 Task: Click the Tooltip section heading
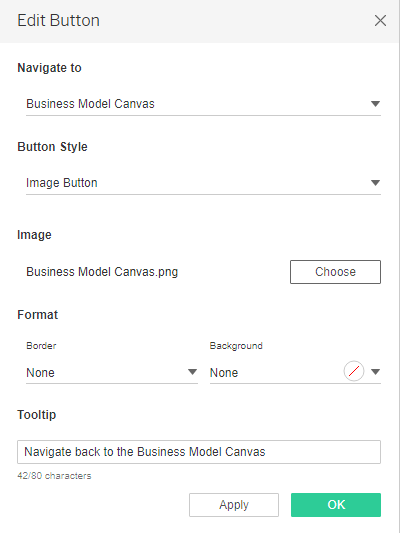(x=37, y=415)
